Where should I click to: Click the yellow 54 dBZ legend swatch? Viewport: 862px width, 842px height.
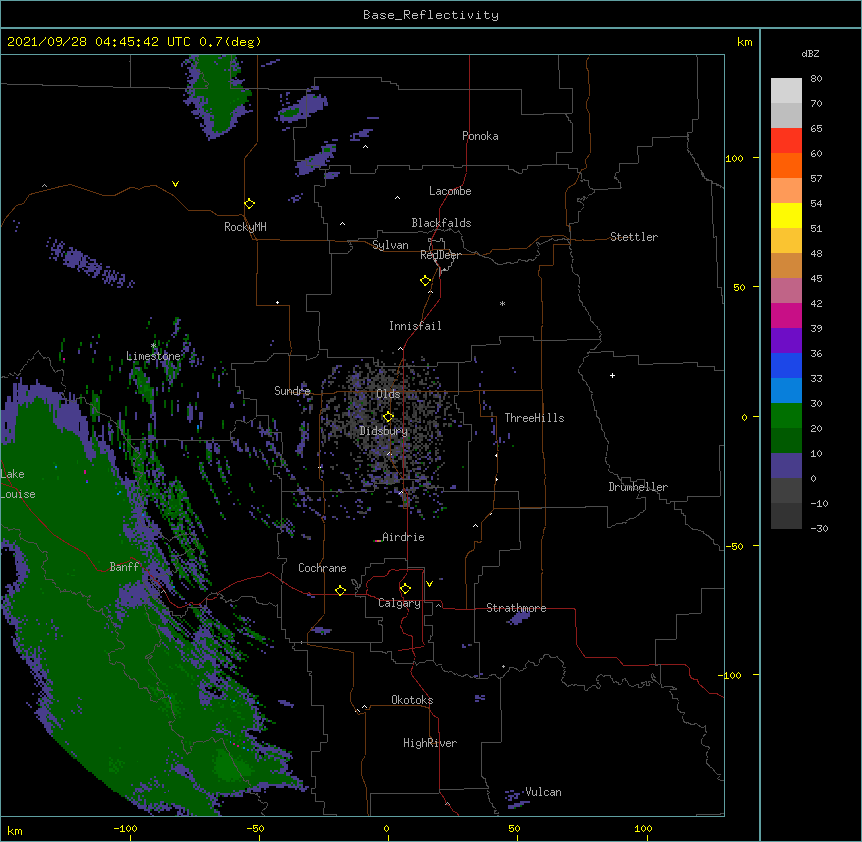click(786, 215)
